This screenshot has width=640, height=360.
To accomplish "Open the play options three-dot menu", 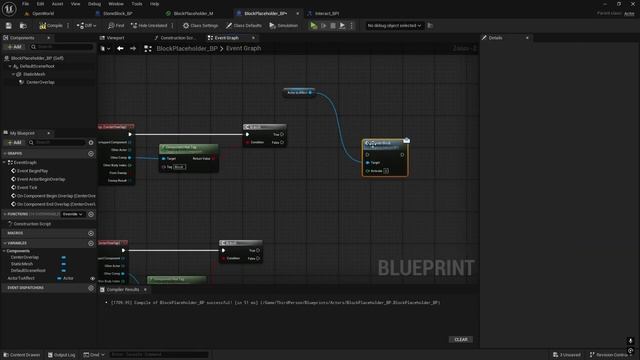I will 351,26.
